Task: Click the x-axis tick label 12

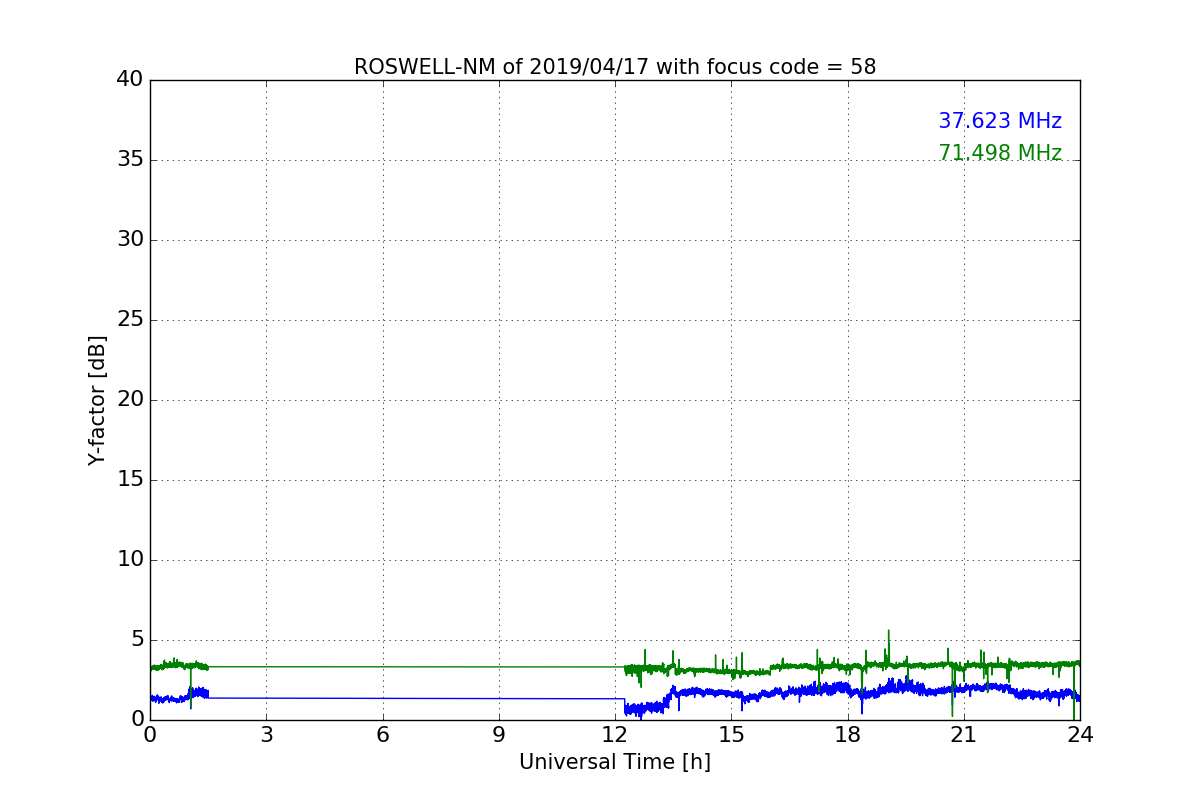Action: pos(615,735)
